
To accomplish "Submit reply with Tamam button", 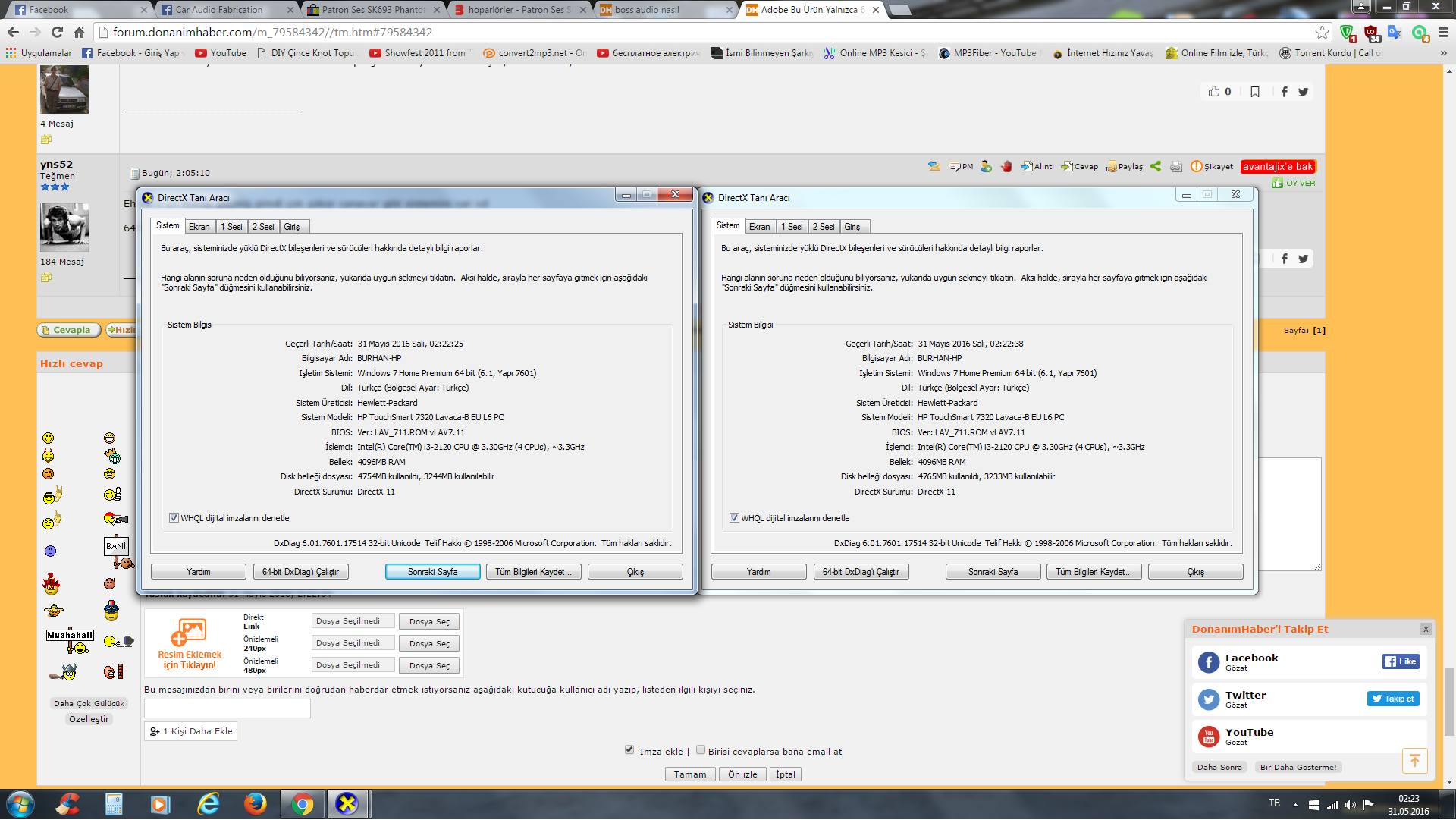I will point(690,774).
